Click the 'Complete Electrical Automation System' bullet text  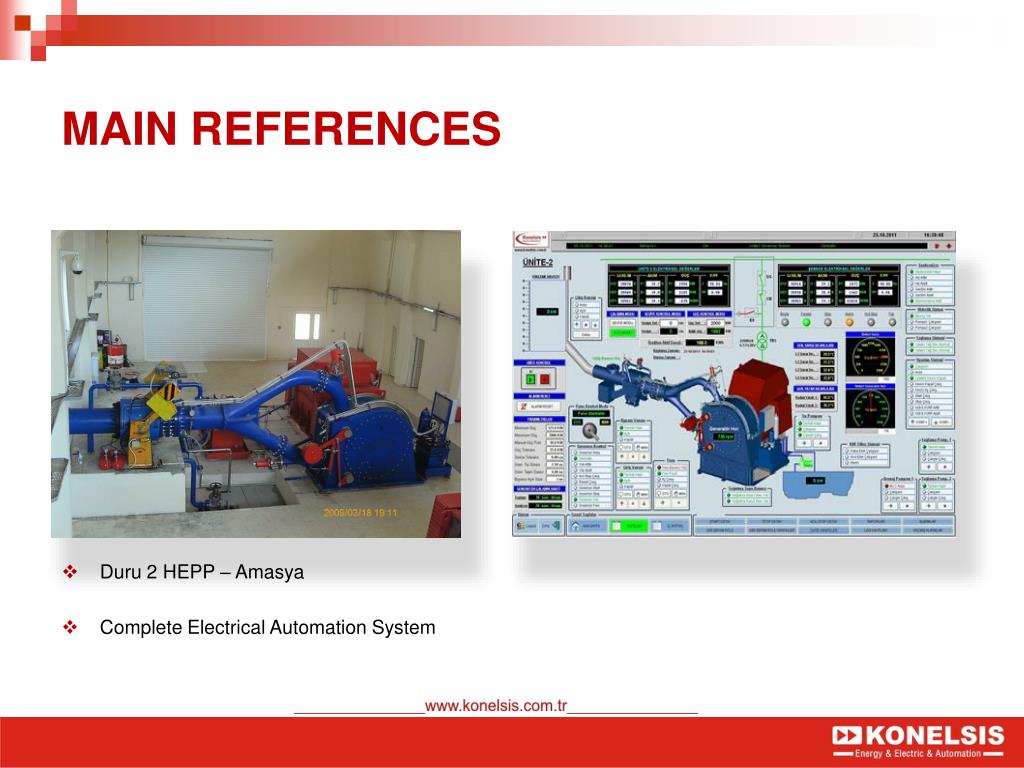point(268,628)
